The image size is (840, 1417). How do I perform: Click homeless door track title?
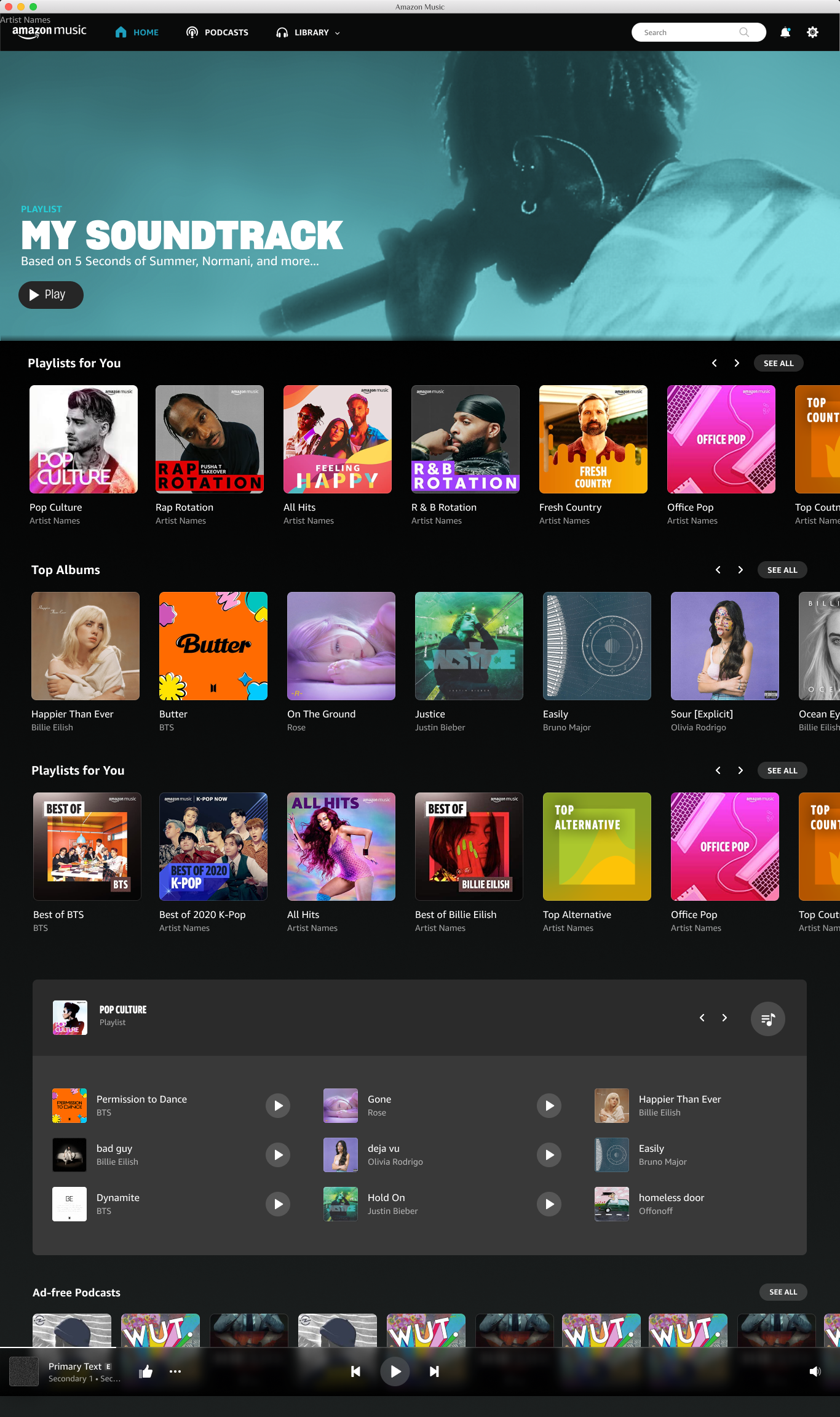[x=672, y=1197]
